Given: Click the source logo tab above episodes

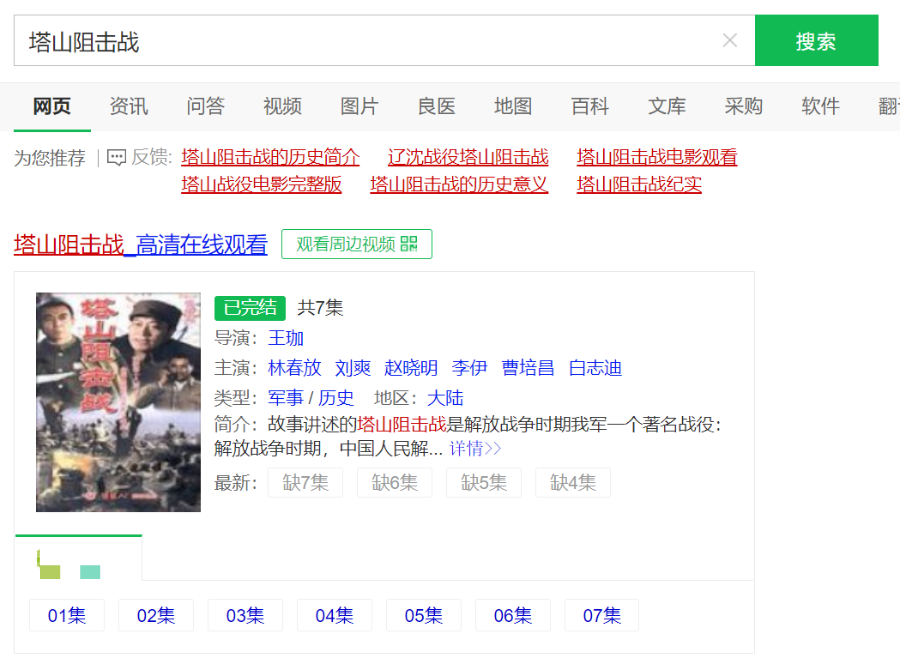Looking at the screenshot, I should pos(78,560).
